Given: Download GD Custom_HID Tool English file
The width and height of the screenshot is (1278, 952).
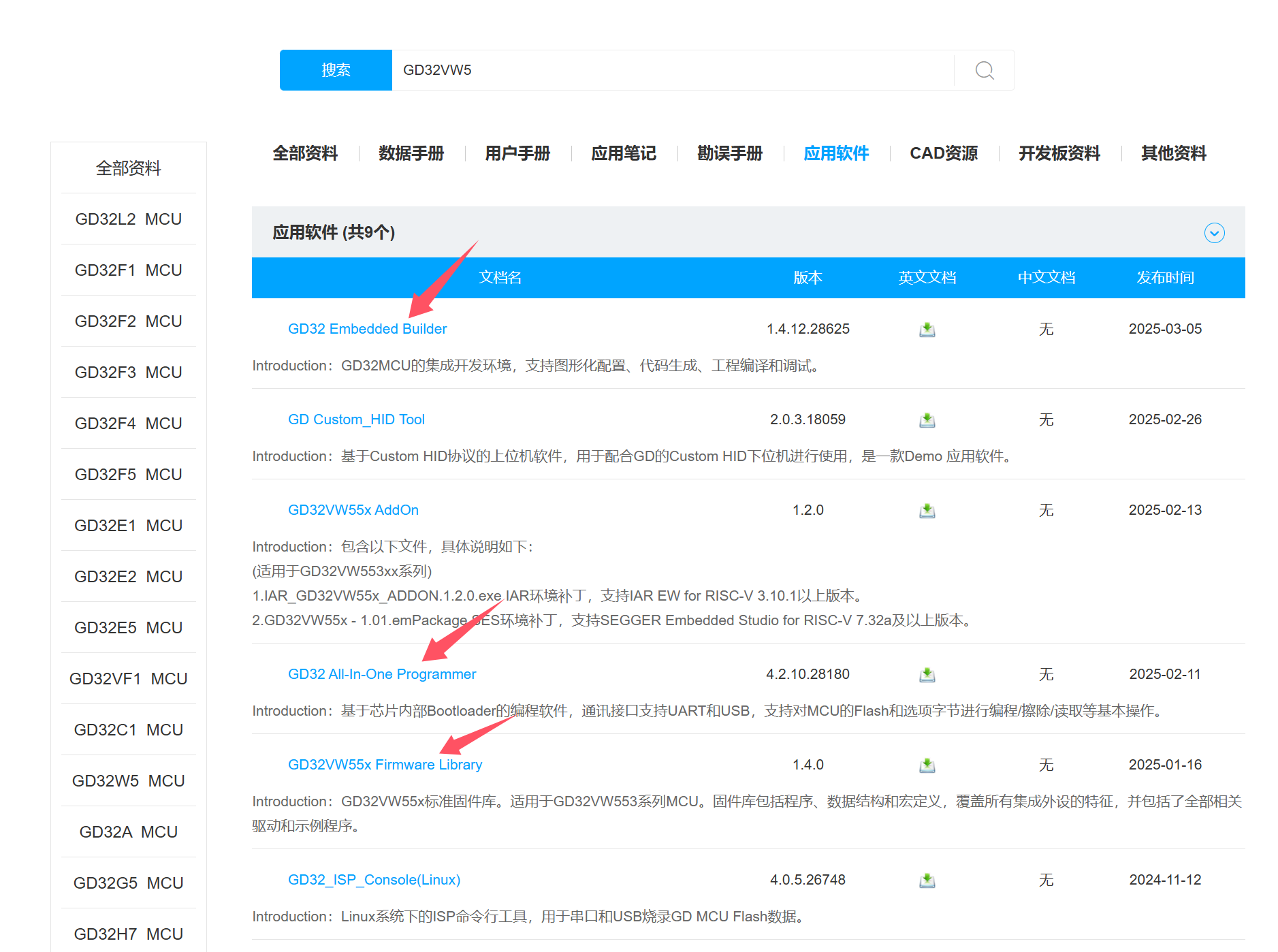Looking at the screenshot, I should pyautogui.click(x=927, y=420).
